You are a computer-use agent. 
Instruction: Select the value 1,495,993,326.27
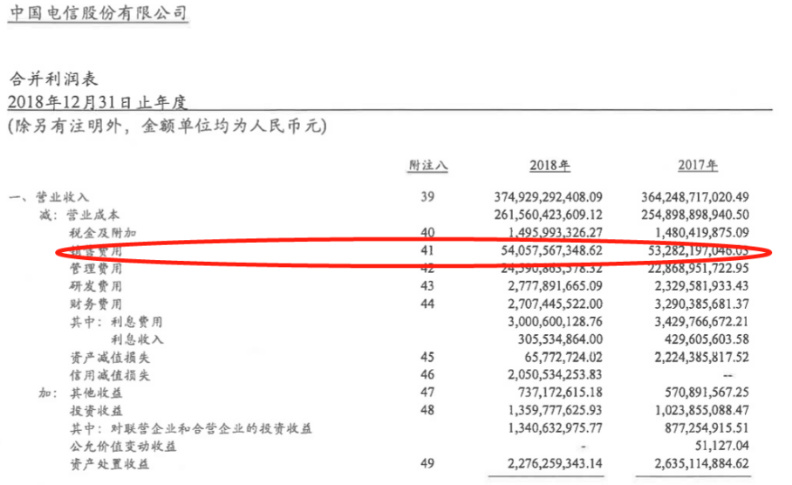[556, 232]
